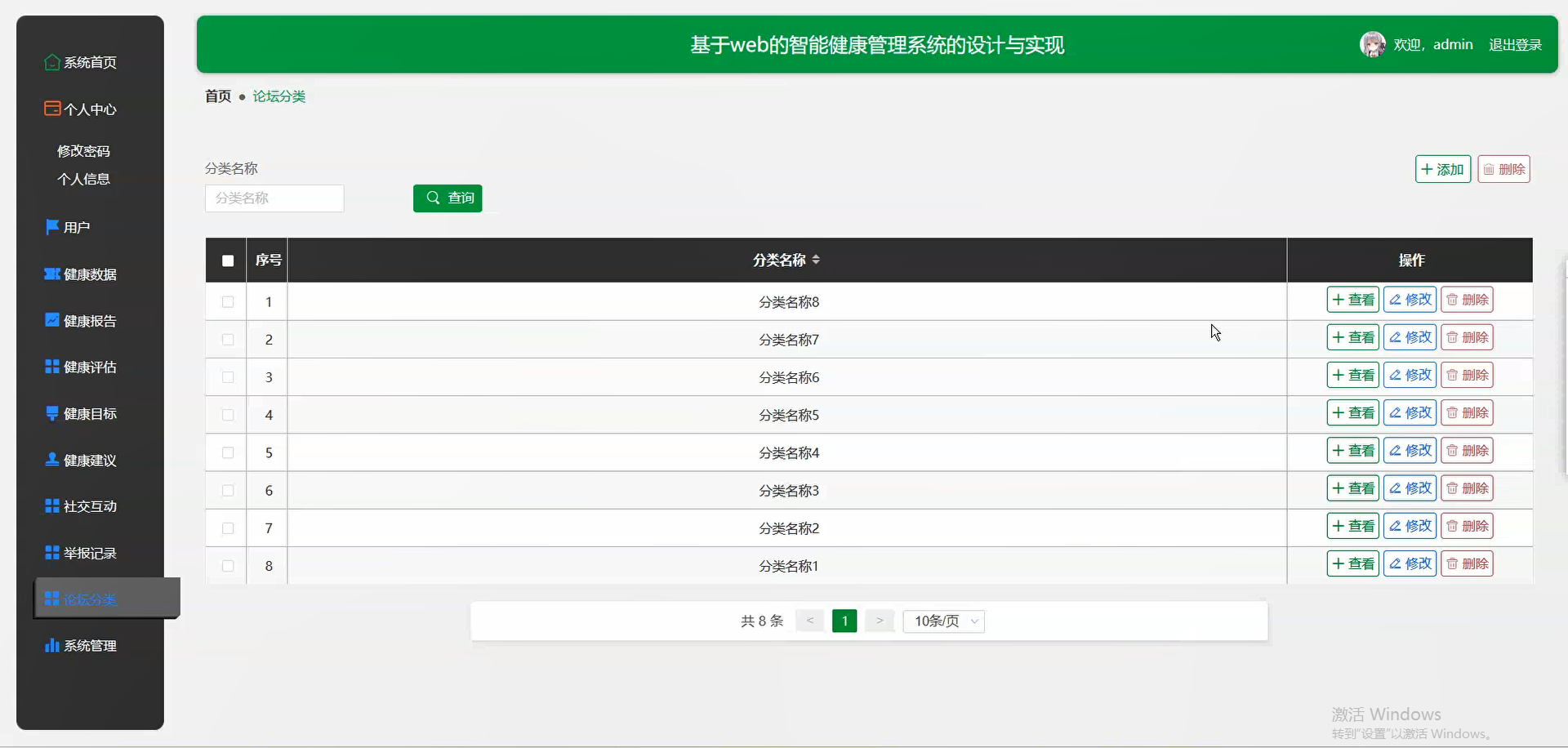
Task: Click the trash icon in top 删除 button
Action: (1489, 169)
